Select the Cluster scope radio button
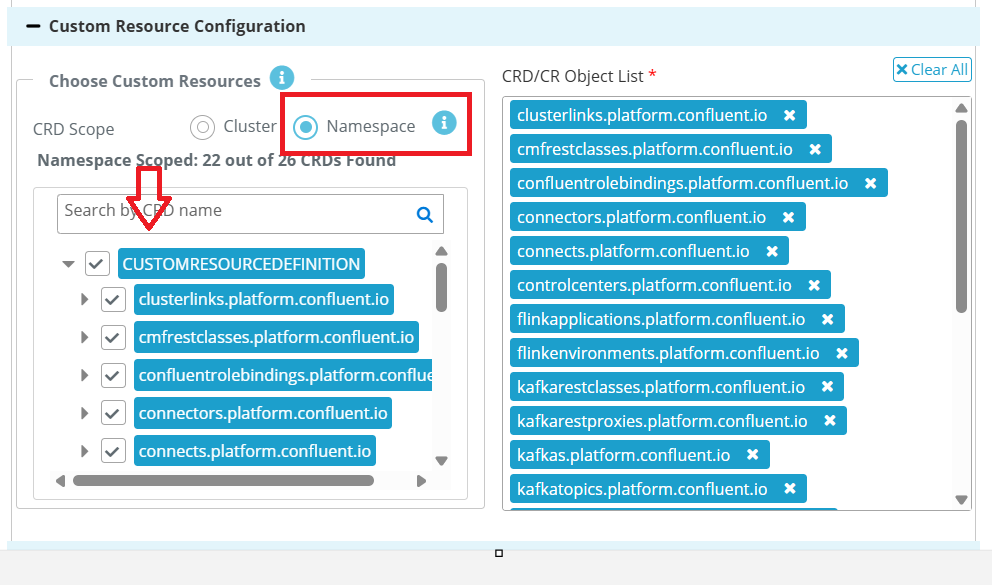The height and width of the screenshot is (585, 992). [202, 127]
